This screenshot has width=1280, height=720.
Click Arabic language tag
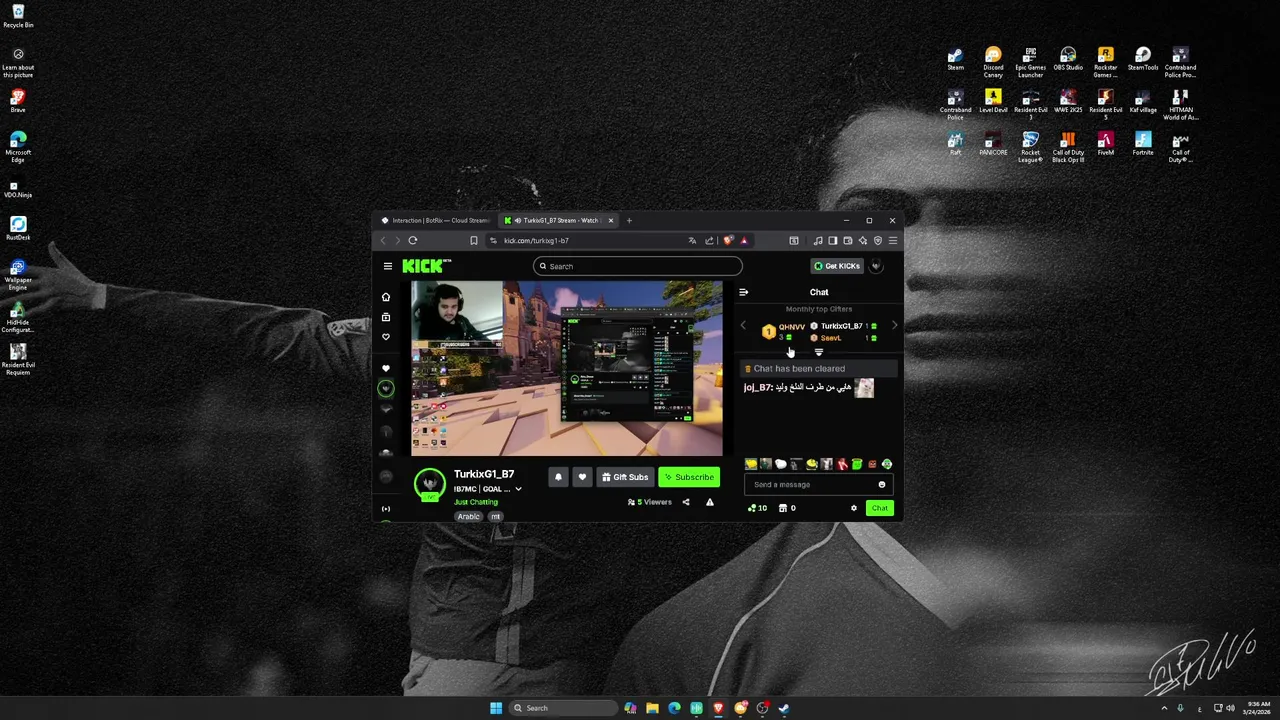pos(469,517)
